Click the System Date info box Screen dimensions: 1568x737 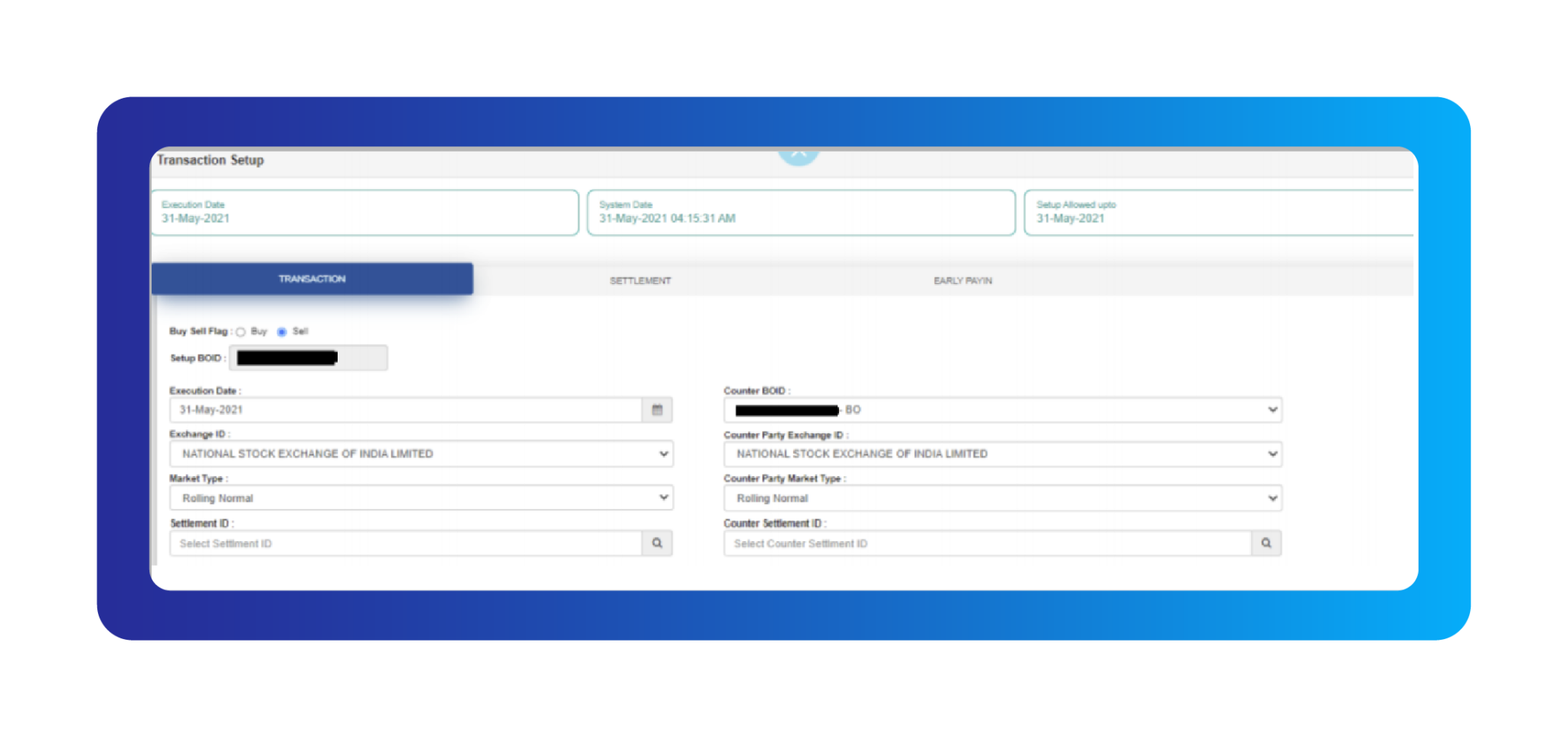[801, 213]
